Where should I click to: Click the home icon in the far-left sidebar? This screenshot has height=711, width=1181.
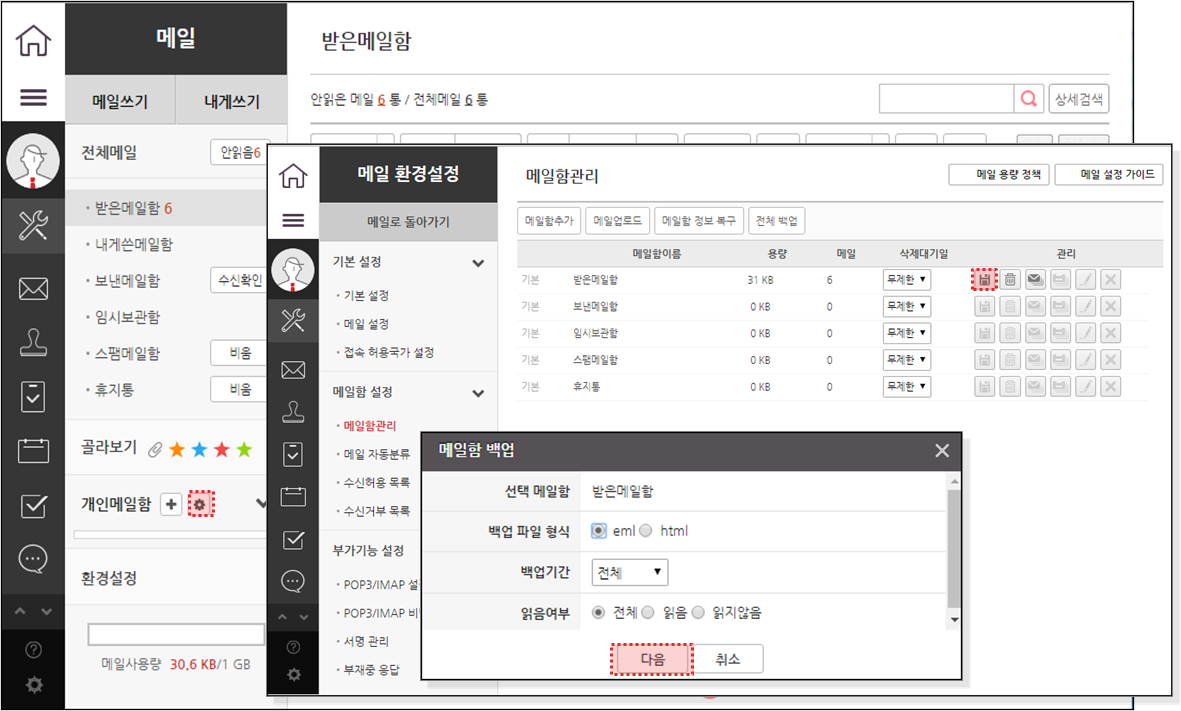(33, 41)
